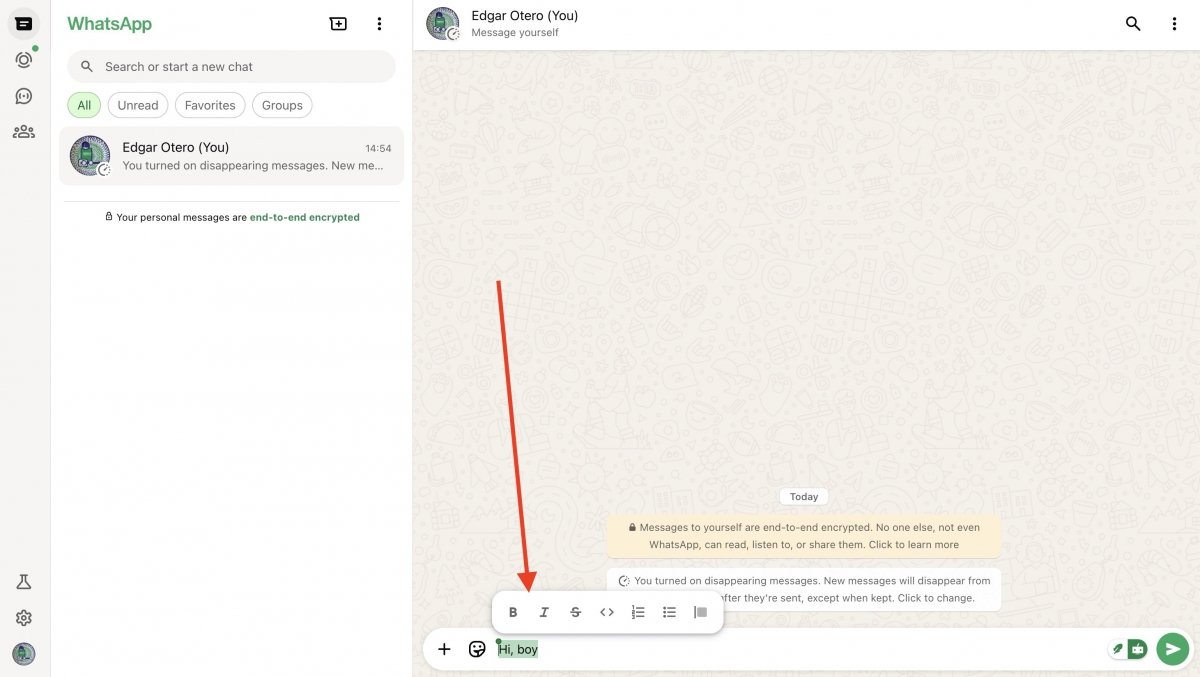Viewport: 1200px width, 677px height.
Task: Open the Status updates icon
Action: coord(24,60)
